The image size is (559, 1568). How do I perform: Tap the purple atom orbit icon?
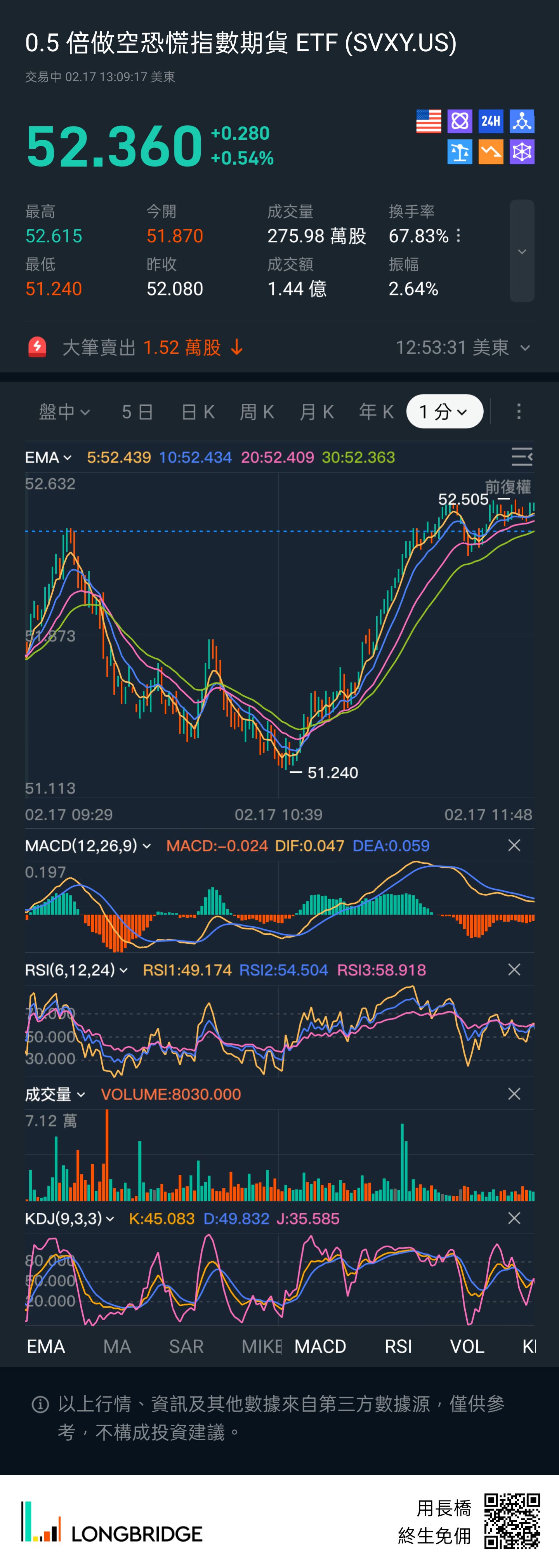(460, 121)
